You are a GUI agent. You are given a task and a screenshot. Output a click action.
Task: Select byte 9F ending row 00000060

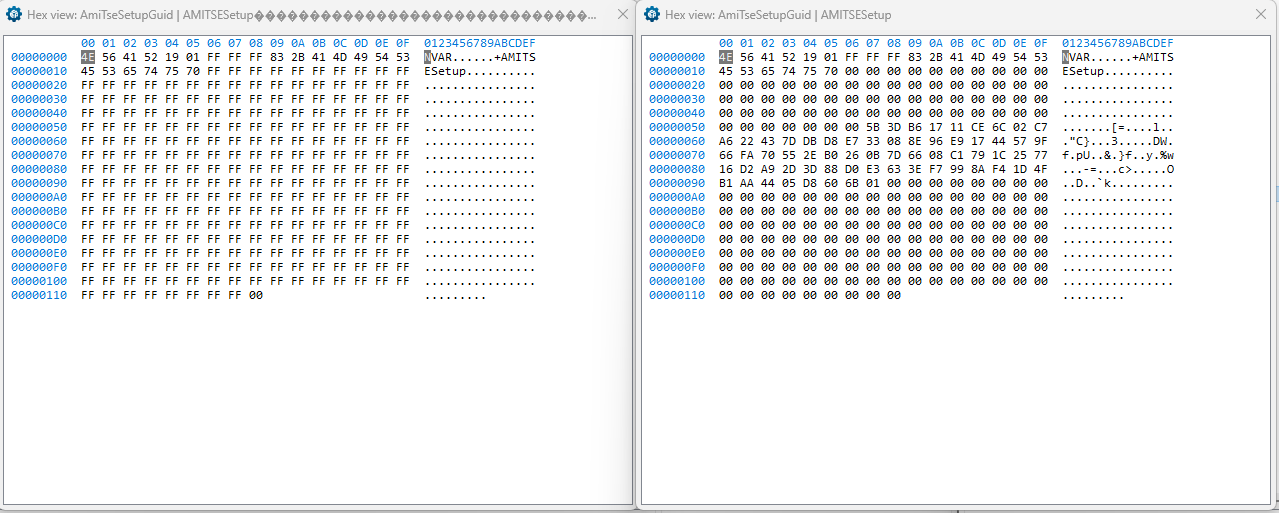[x=1041, y=141]
